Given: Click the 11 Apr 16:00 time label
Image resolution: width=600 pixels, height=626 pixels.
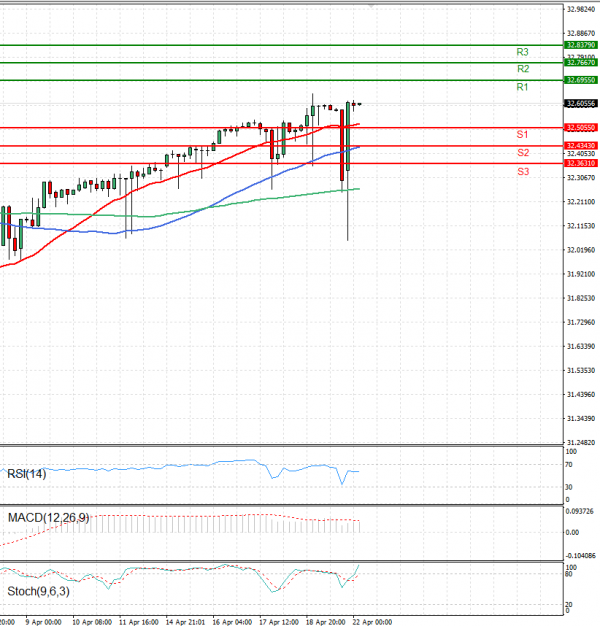Looking at the screenshot, I should [x=139, y=622].
